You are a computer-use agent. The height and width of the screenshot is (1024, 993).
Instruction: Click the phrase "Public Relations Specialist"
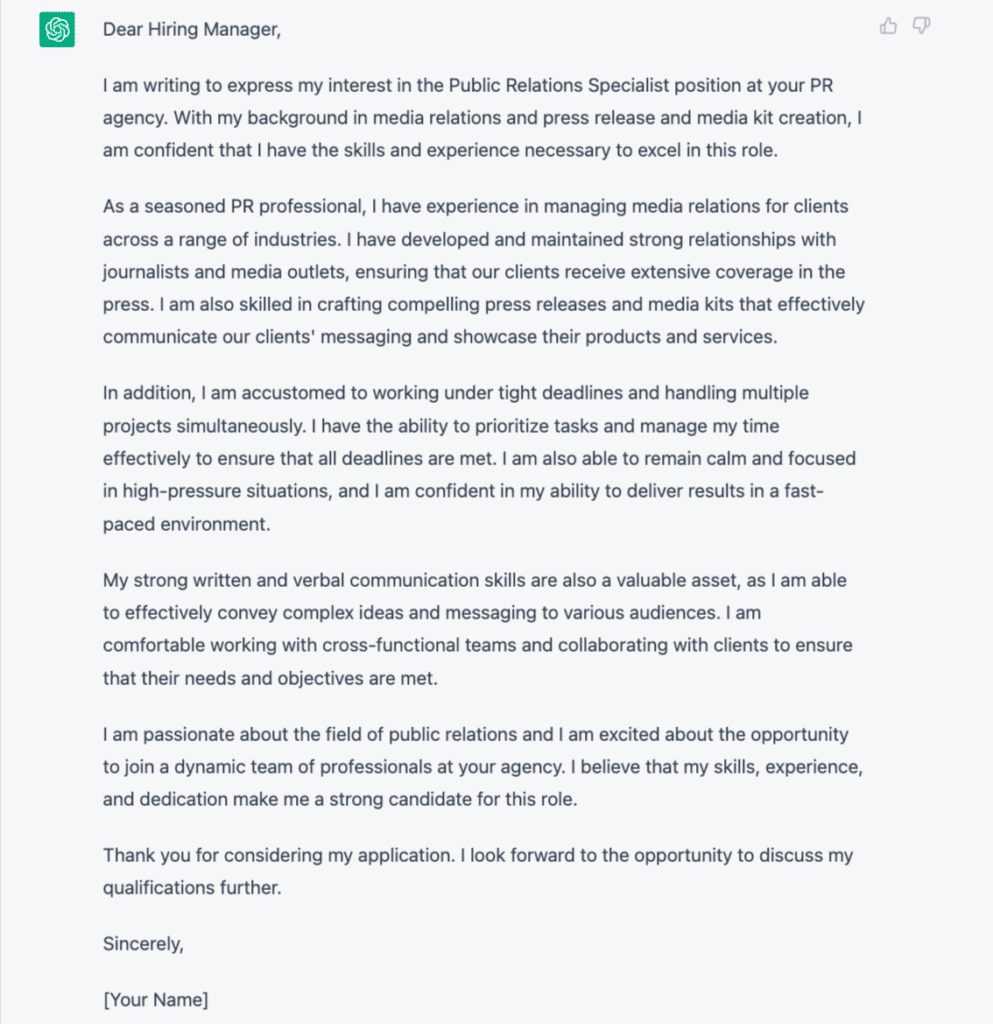(x=559, y=86)
